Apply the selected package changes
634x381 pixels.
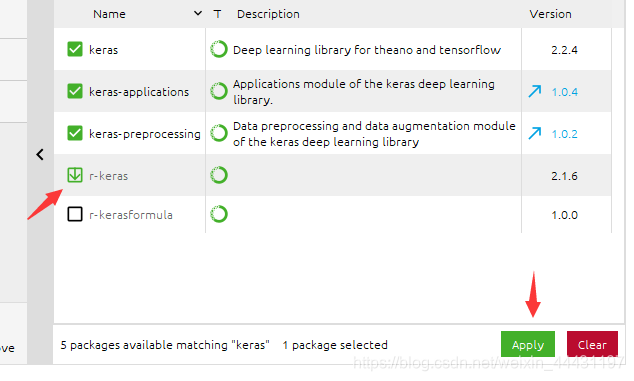click(528, 344)
